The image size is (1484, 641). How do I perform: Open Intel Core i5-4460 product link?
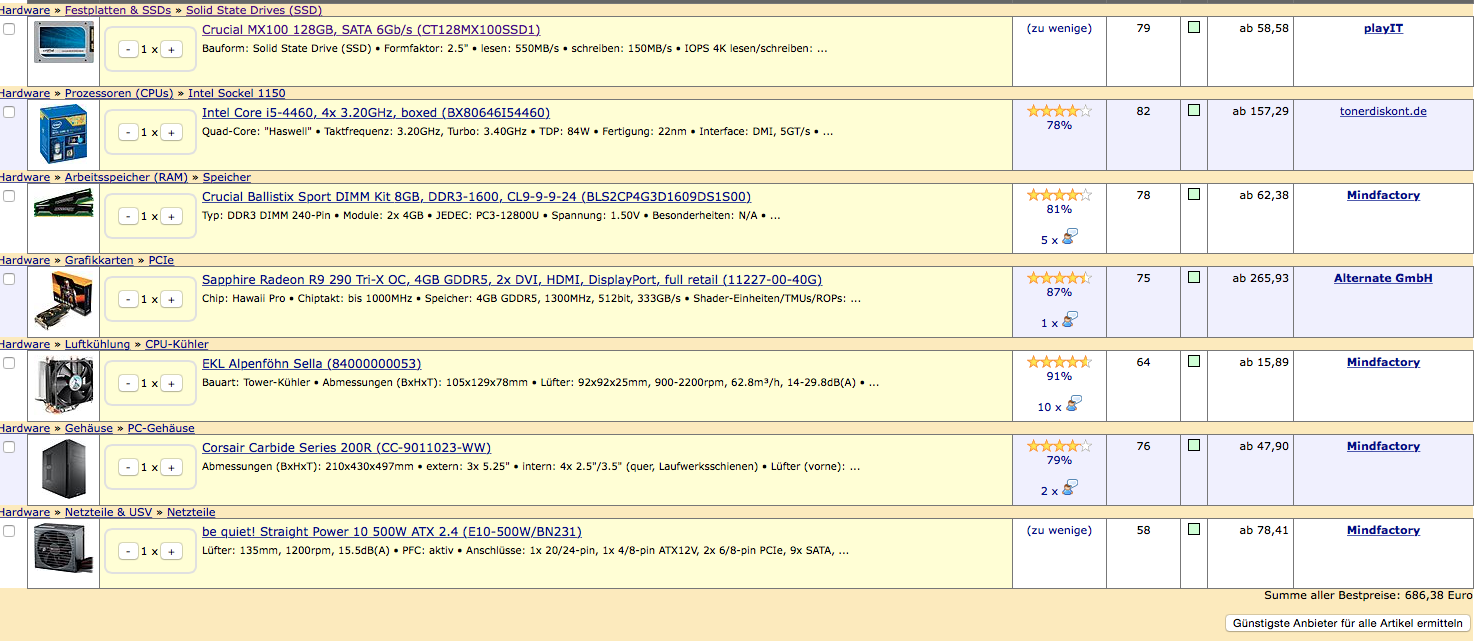[376, 112]
